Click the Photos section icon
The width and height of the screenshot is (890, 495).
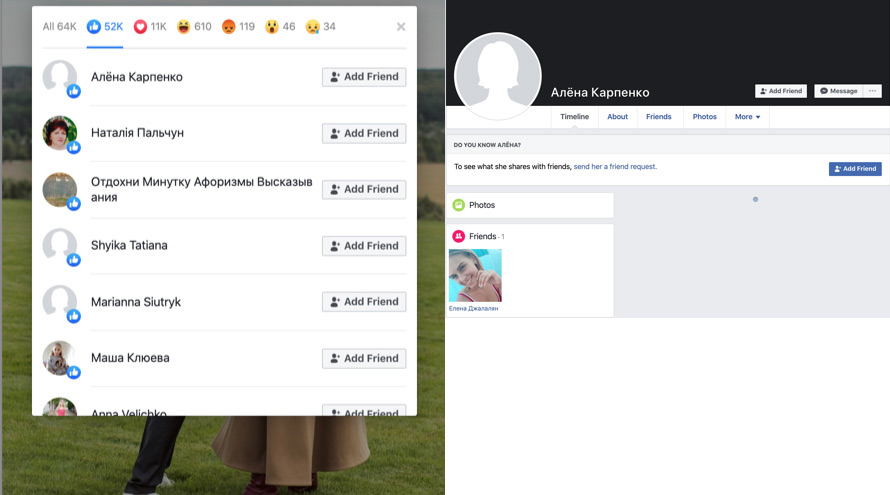[x=459, y=205]
